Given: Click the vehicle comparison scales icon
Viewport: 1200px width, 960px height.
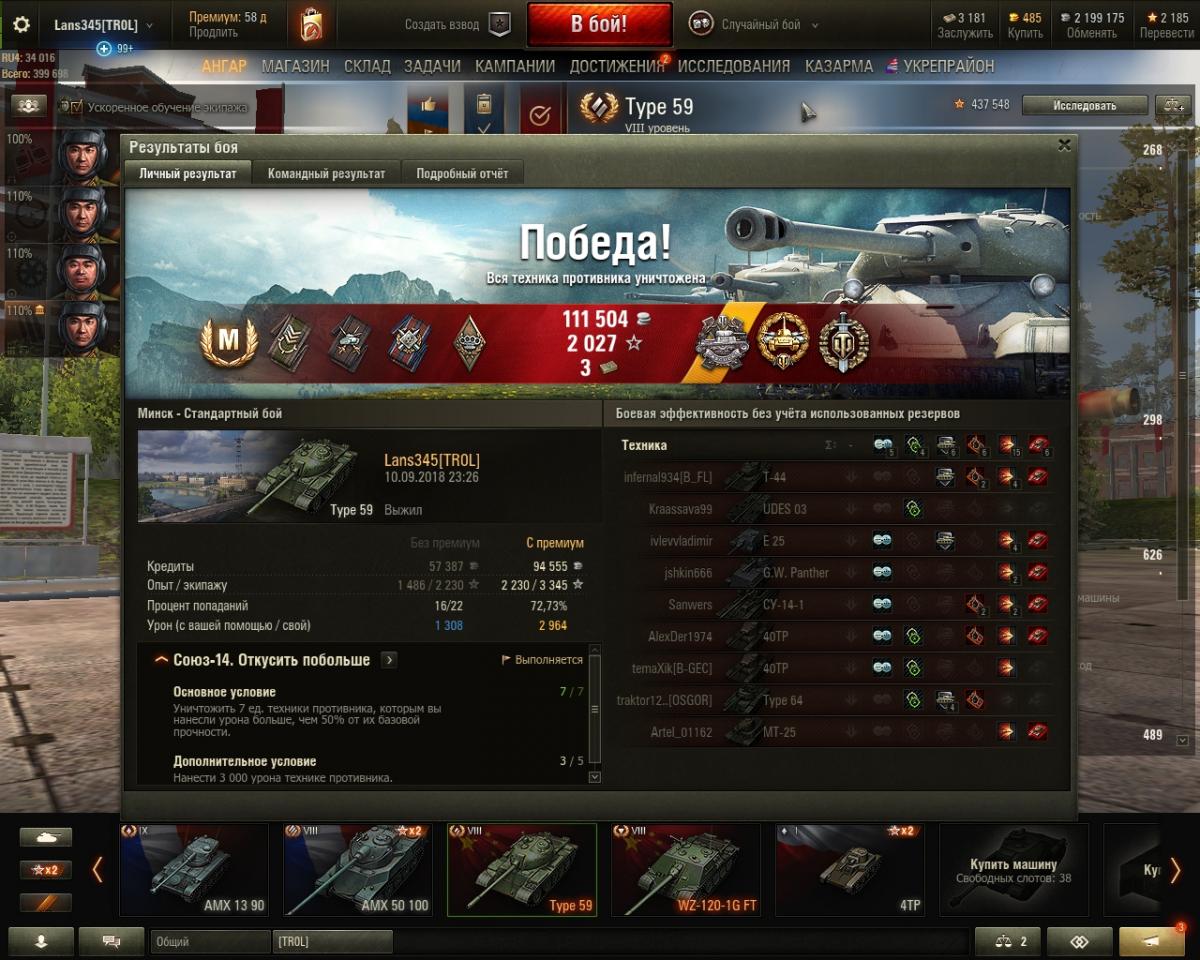Looking at the screenshot, I should [1171, 104].
